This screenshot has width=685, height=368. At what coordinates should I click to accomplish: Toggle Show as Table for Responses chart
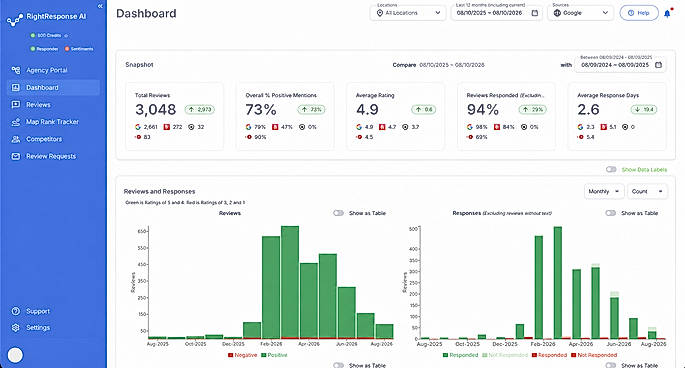(611, 213)
